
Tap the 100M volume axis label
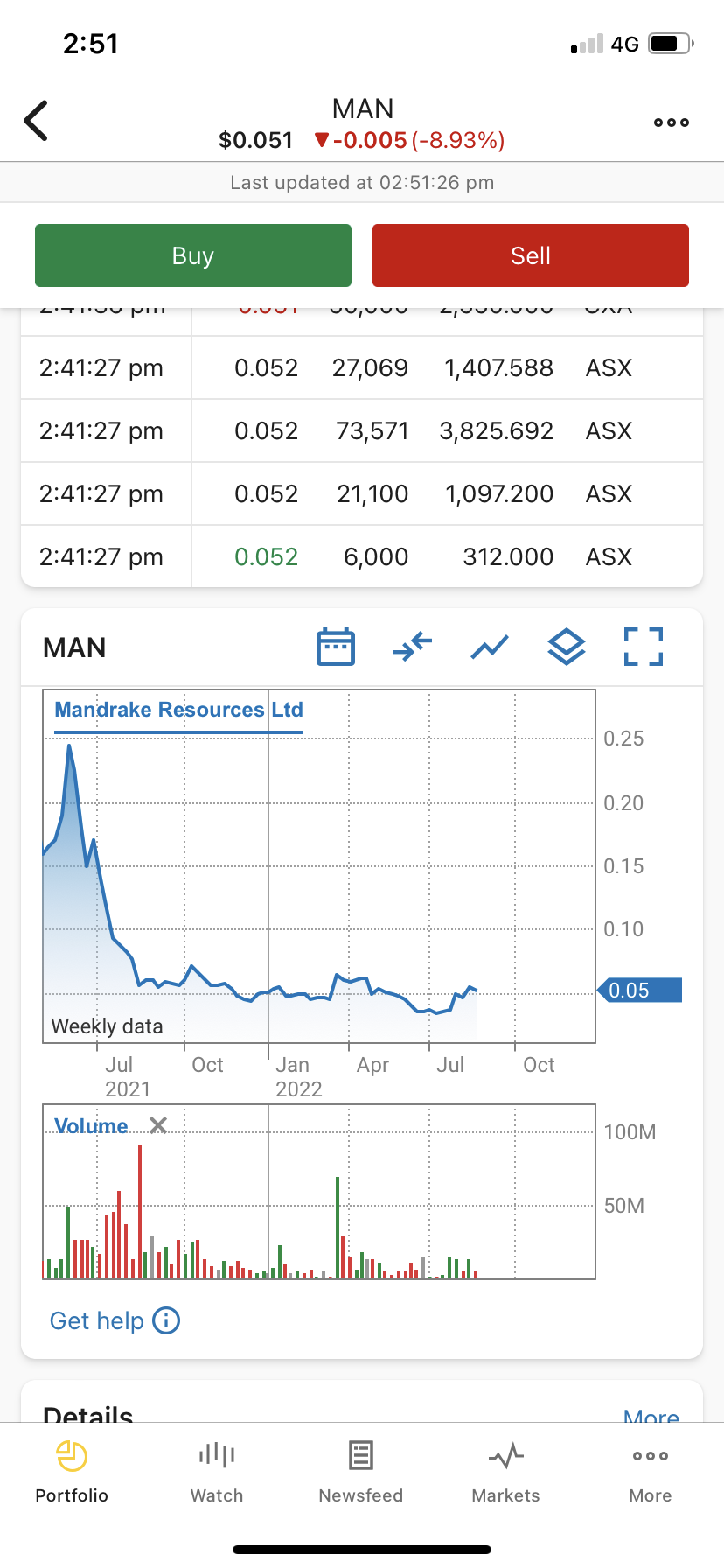click(630, 1132)
